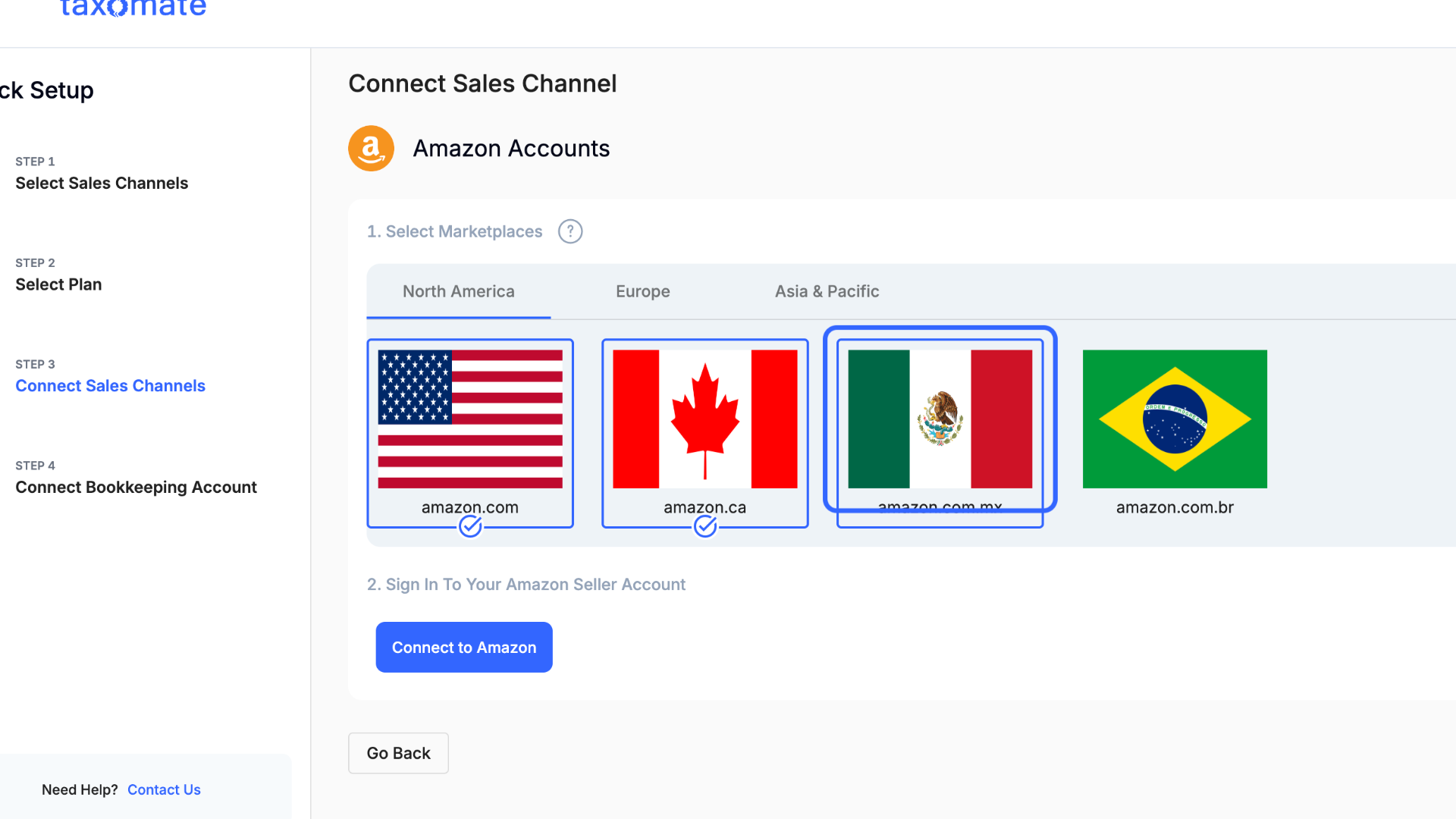
Task: Open the Contact Us link
Action: [164, 789]
